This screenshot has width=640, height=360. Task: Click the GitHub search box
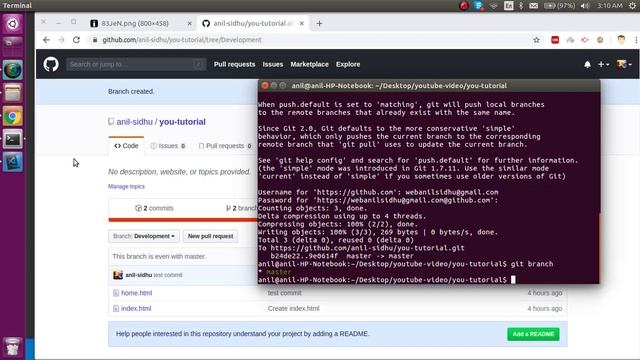(x=136, y=64)
